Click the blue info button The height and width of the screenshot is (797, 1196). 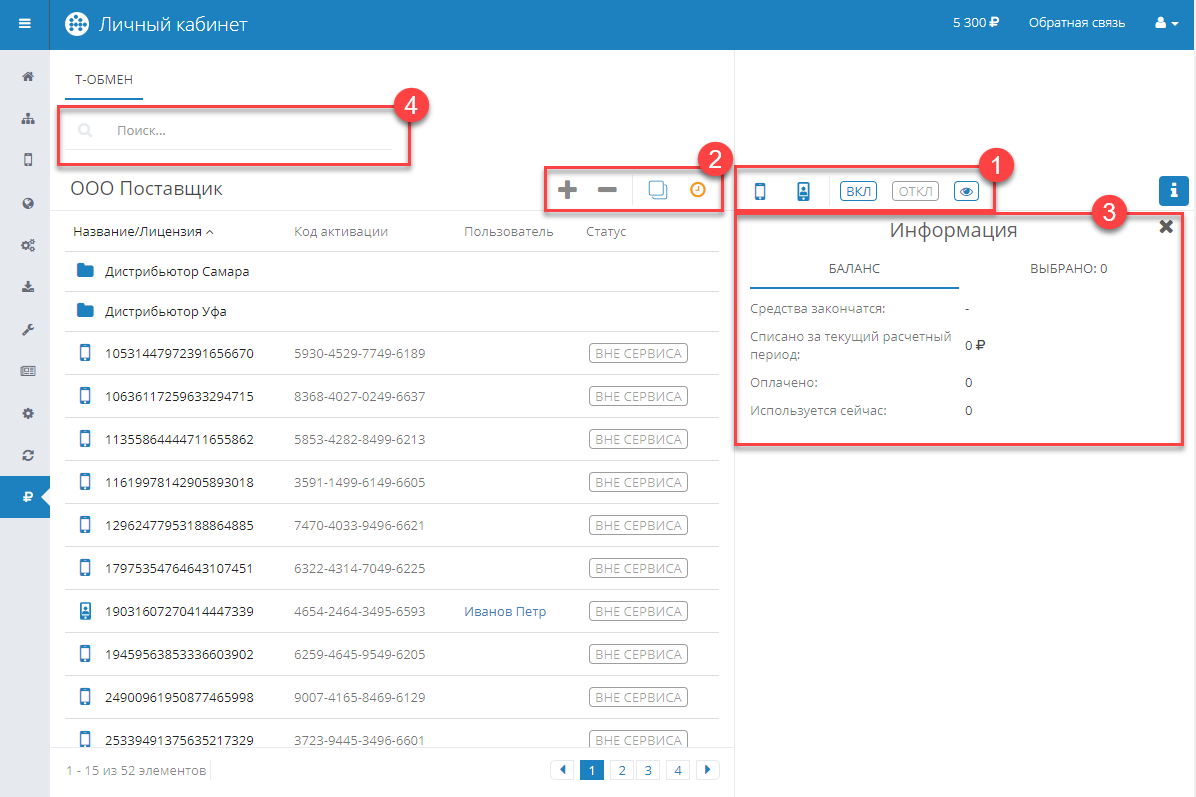(x=1173, y=190)
